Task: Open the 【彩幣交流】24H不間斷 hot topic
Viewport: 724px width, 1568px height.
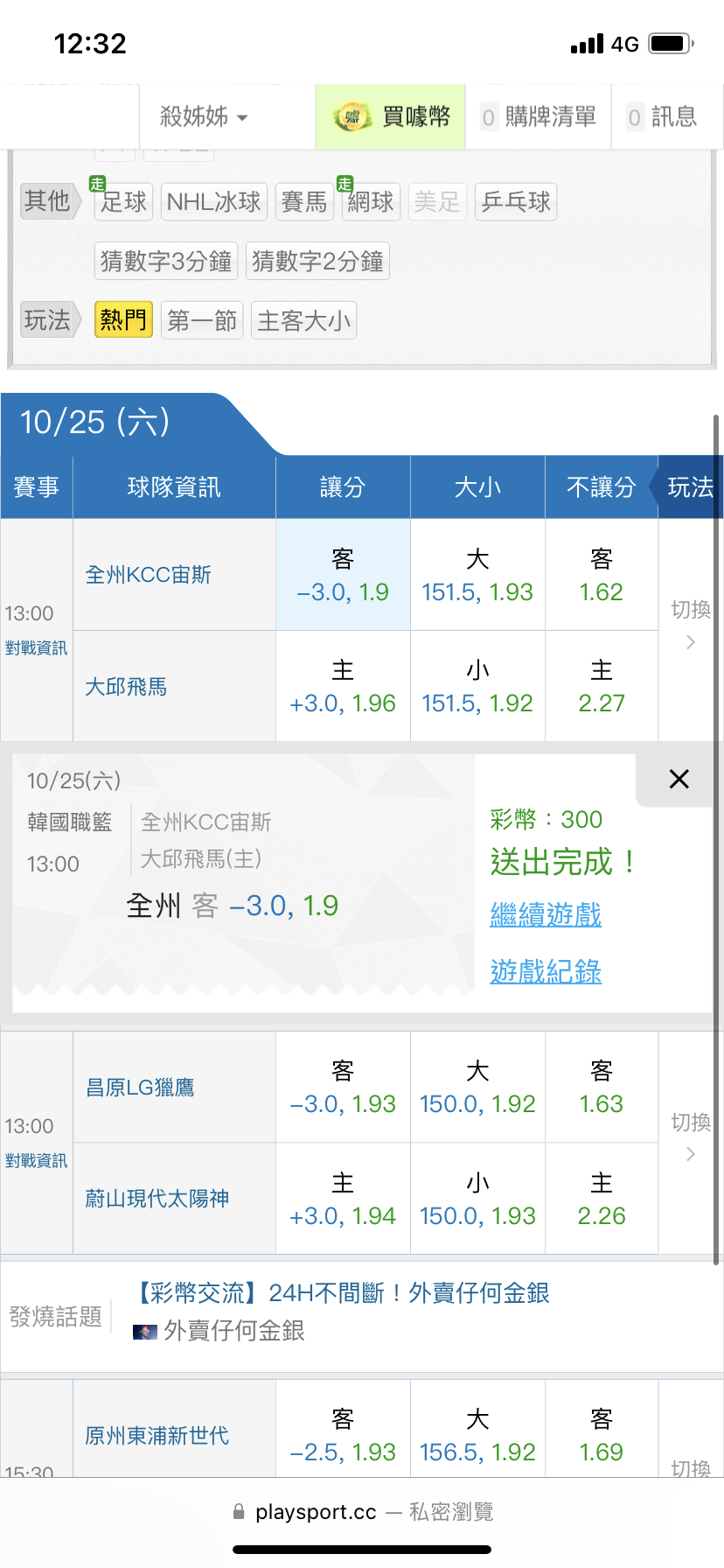Action: point(344,1293)
